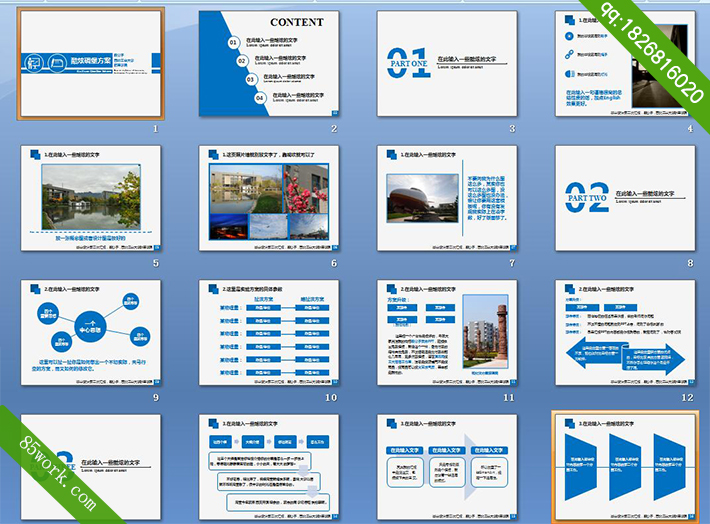
Task: Click the center circle on slide 9
Action: point(90,327)
